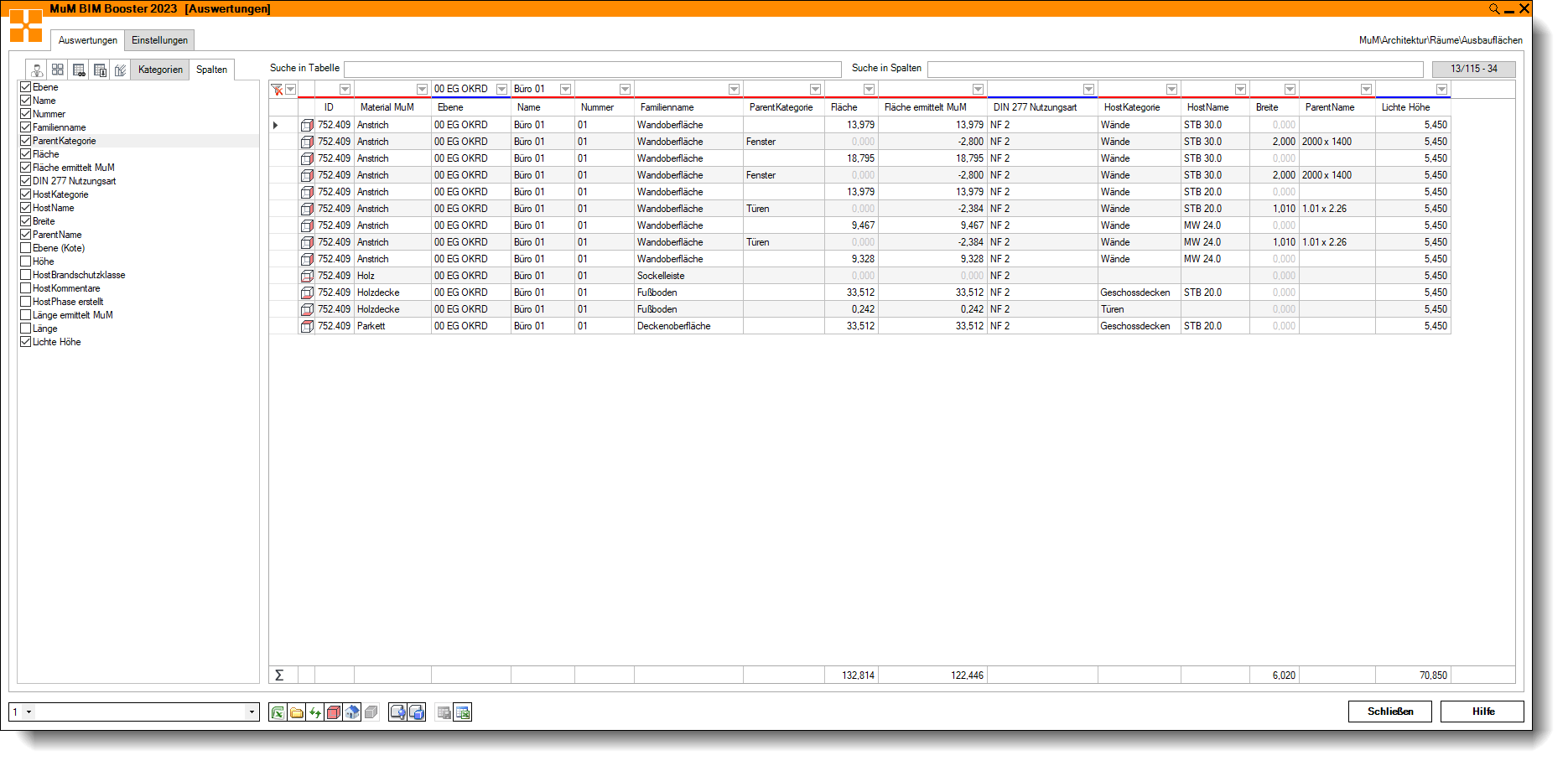The width and height of the screenshot is (1568, 766).
Task: Open the Name filter dropdown showing Büro 01
Action: tap(565, 90)
